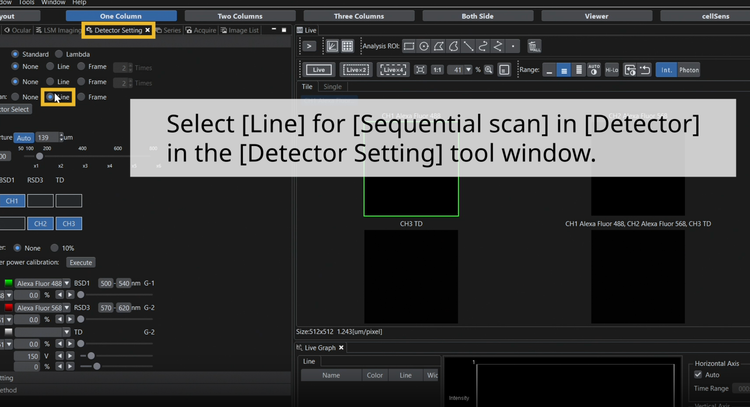Click the delete all ROI trash icon

point(534,46)
